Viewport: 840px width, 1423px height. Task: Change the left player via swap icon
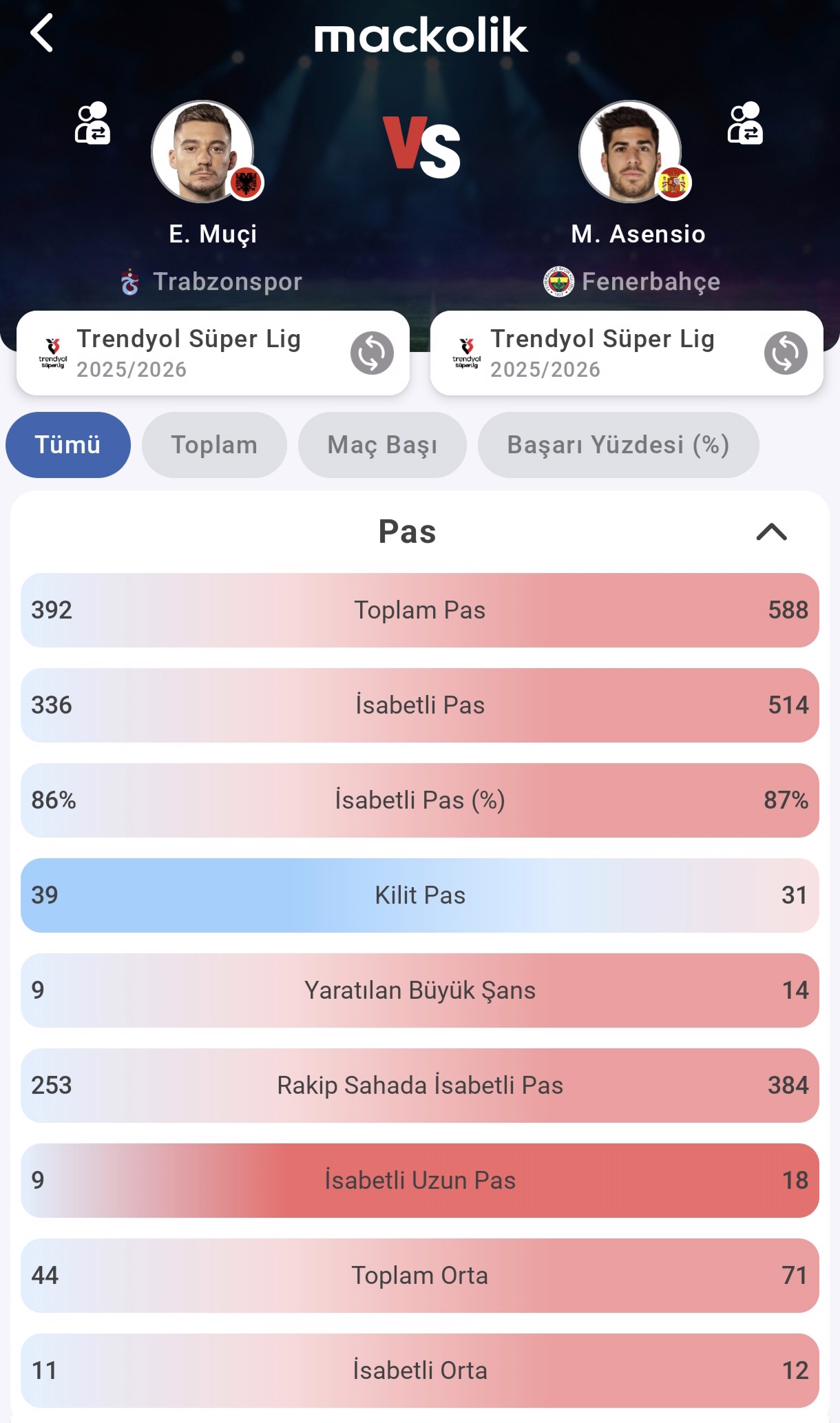pyautogui.click(x=92, y=123)
